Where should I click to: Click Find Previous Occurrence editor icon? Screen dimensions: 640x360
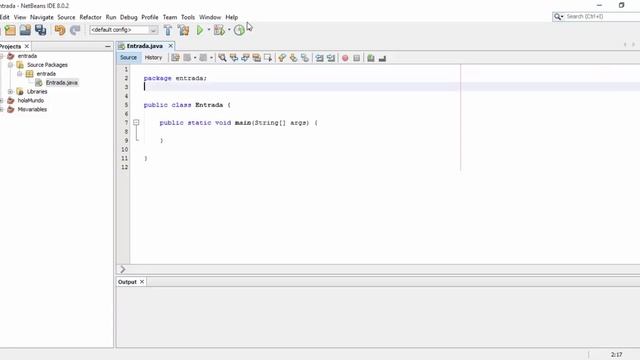(233, 58)
